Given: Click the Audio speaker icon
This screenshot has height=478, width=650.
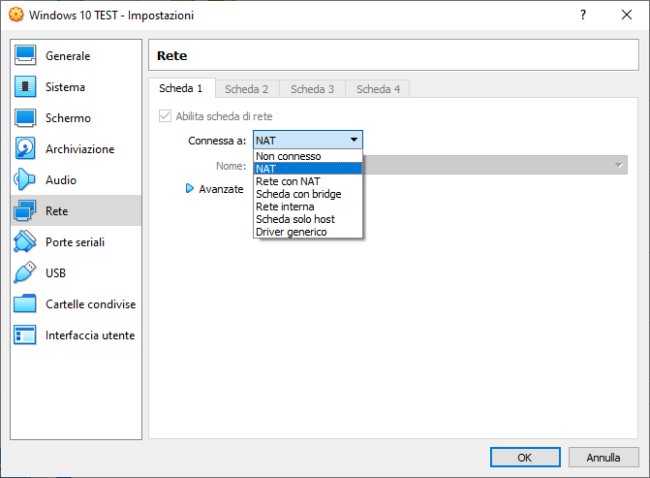Looking at the screenshot, I should (x=24, y=180).
